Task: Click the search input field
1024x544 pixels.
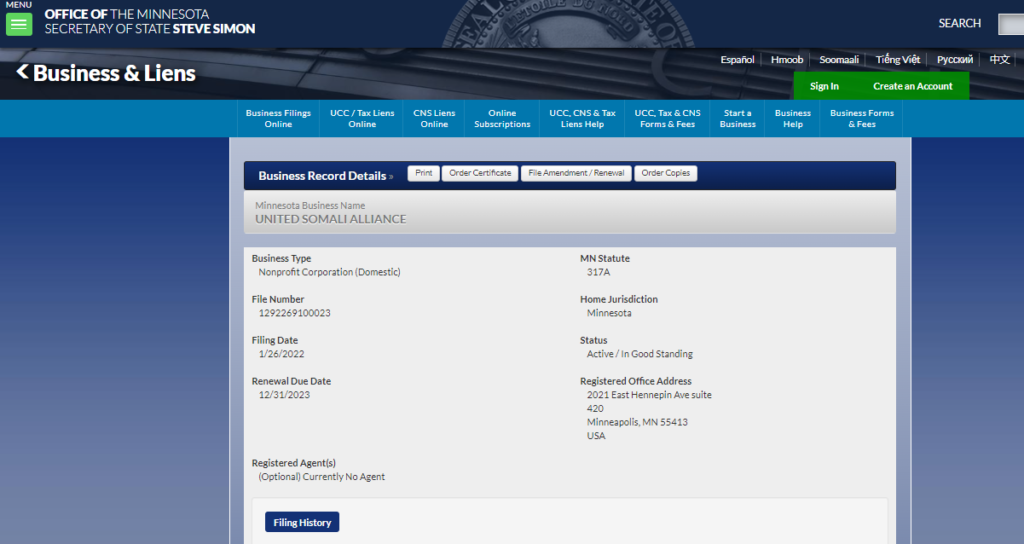Action: (1011, 24)
